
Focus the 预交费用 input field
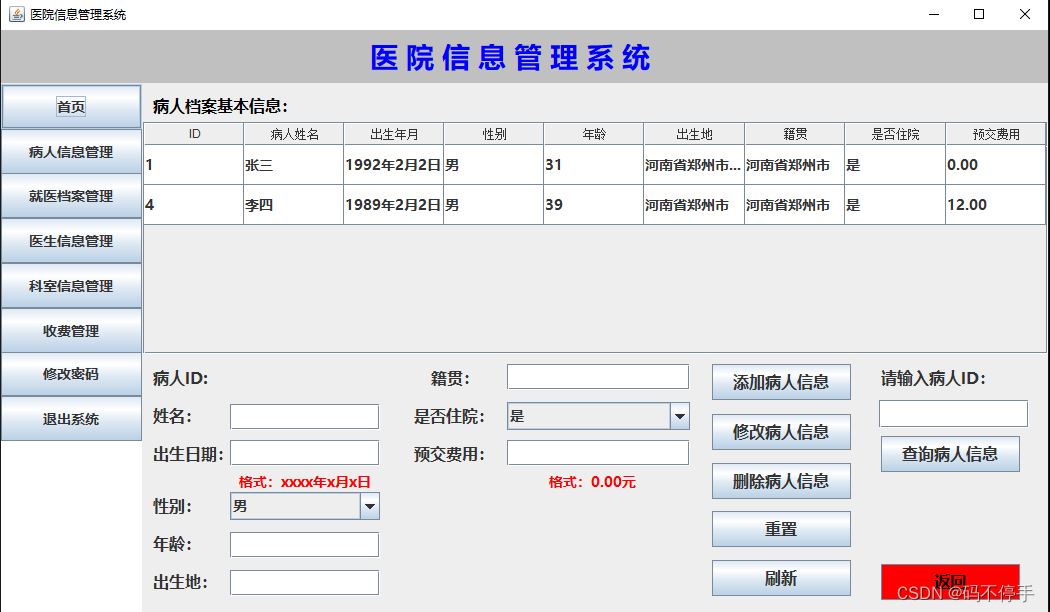(597, 453)
